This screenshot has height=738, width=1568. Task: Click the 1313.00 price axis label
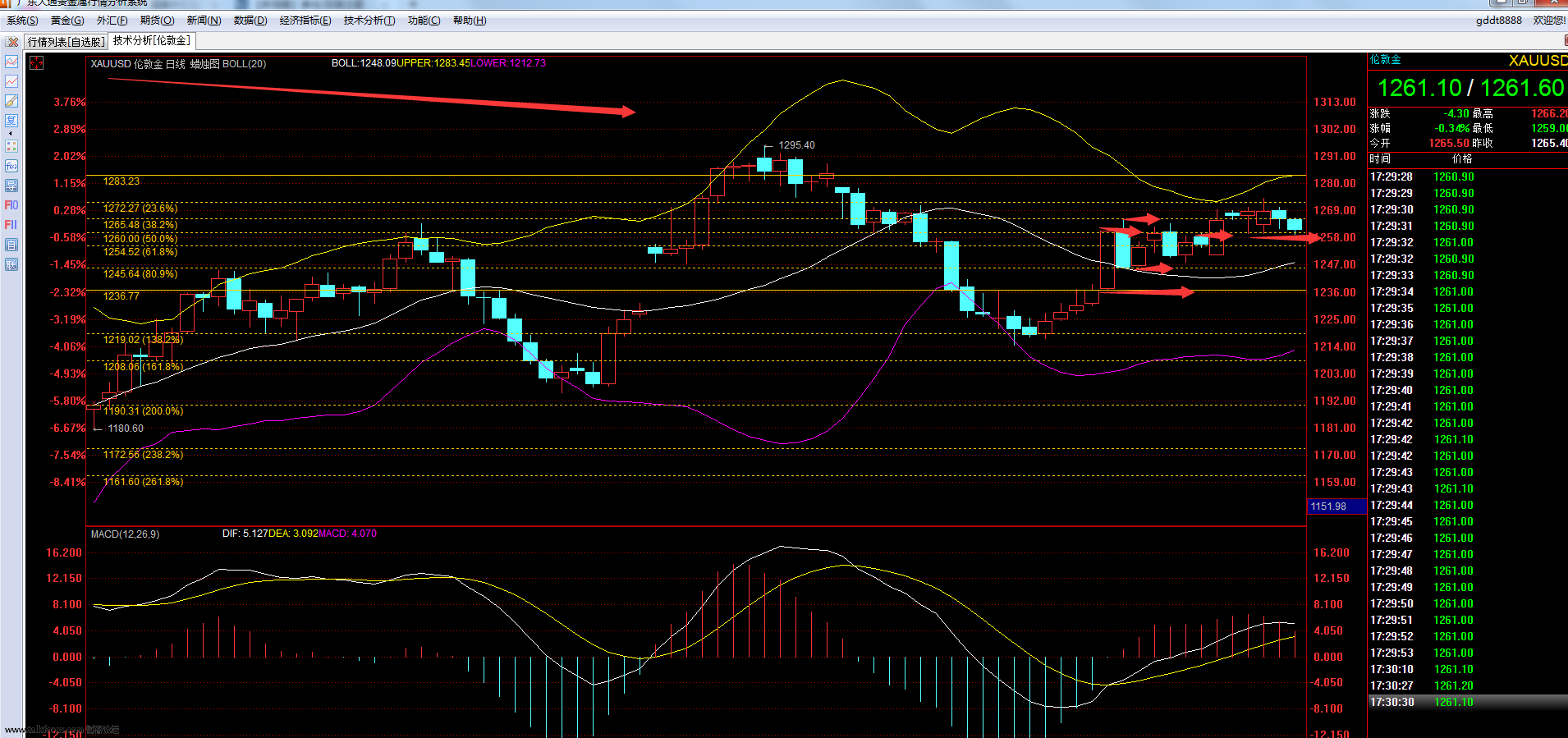pyautogui.click(x=1335, y=103)
